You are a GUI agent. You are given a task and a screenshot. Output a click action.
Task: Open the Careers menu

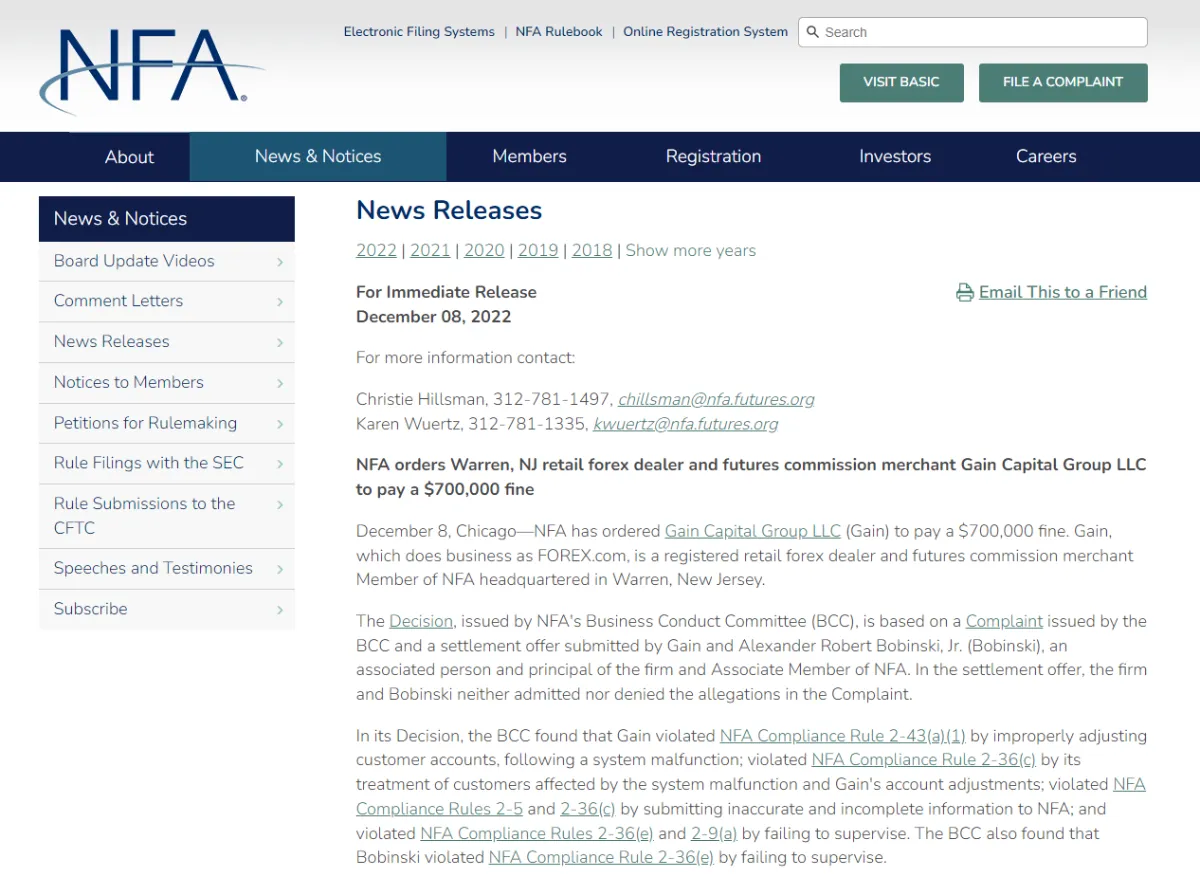tap(1046, 157)
